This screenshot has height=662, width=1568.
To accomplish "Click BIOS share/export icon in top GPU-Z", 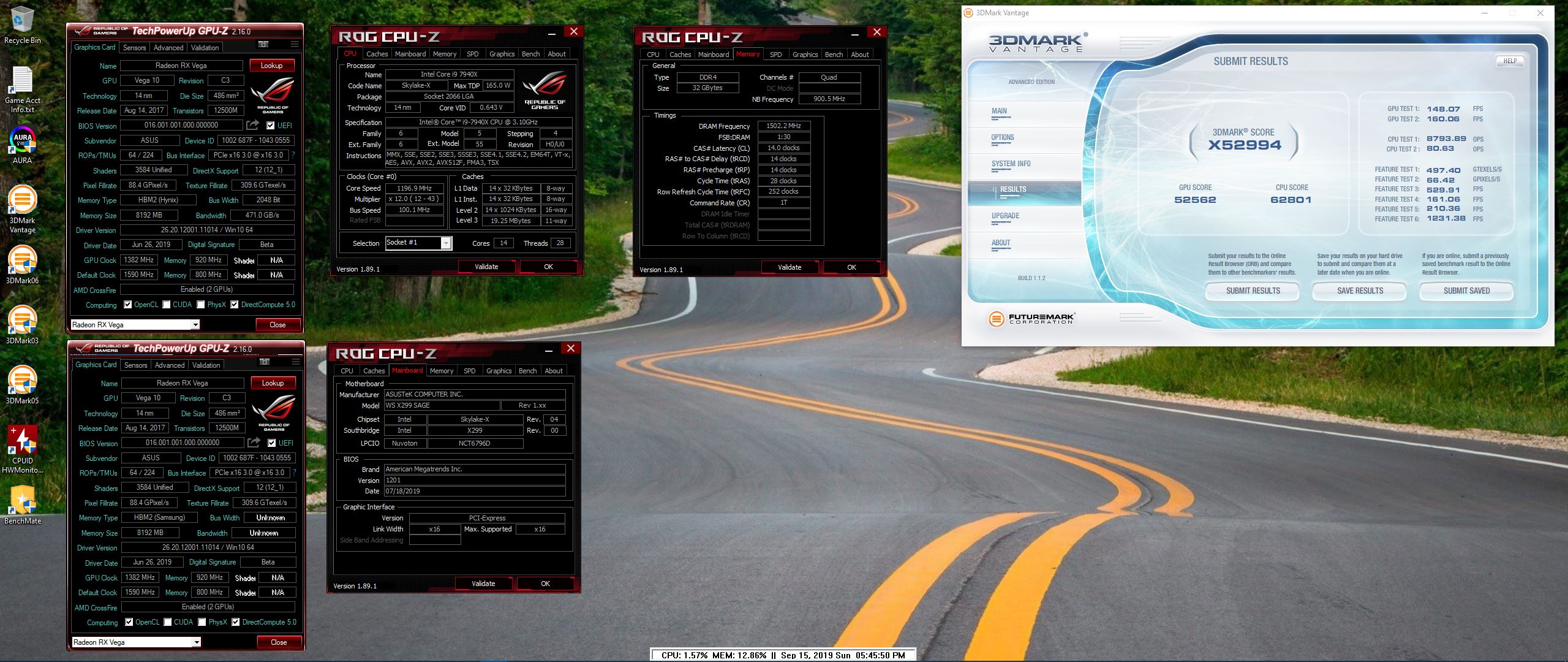I will coord(252,125).
